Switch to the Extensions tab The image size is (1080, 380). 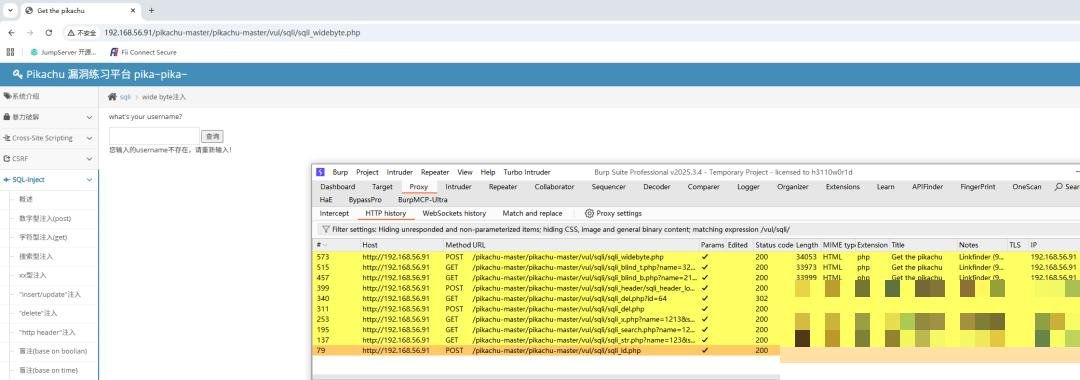[842, 187]
